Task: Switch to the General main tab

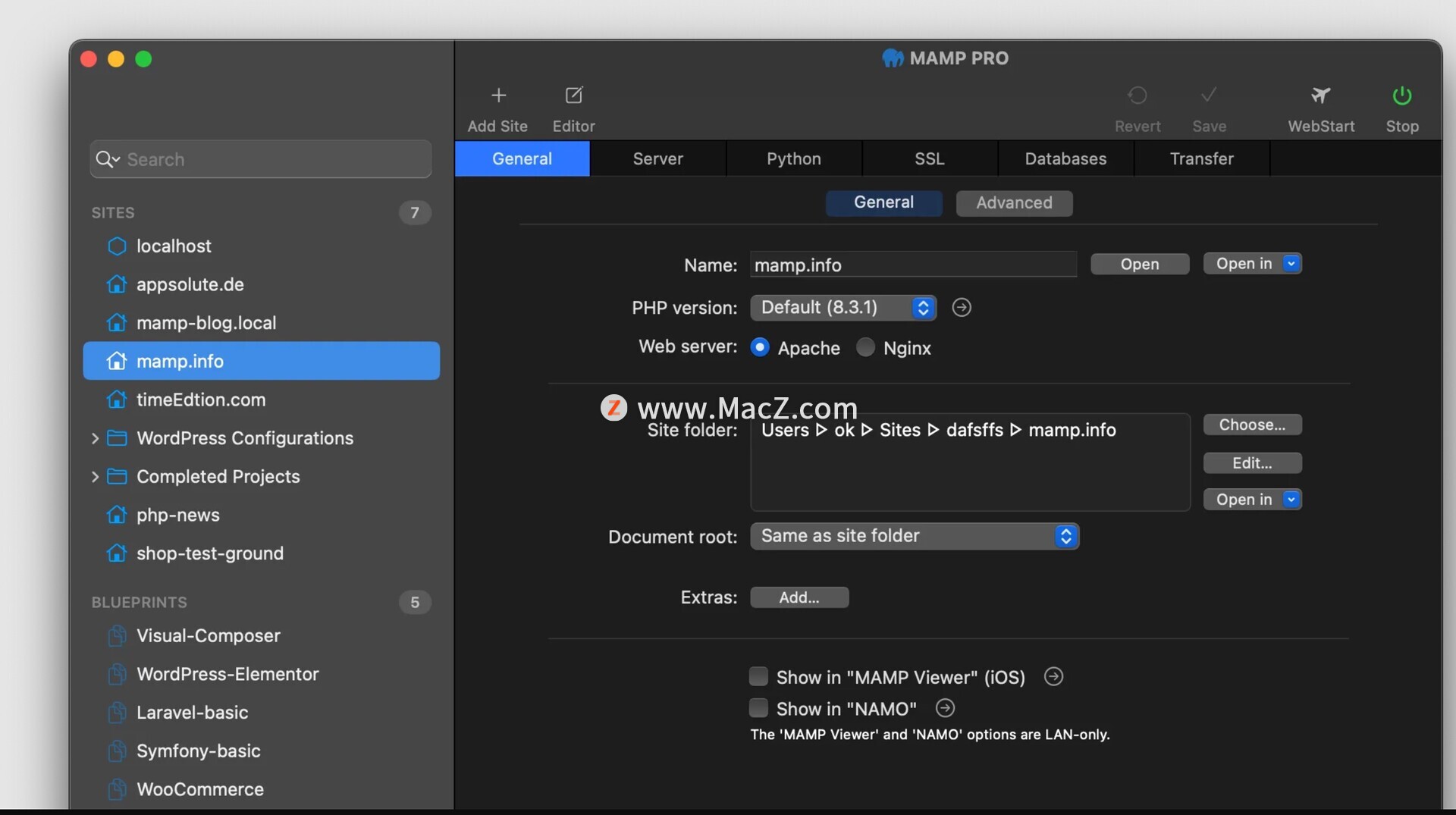Action: (x=522, y=158)
